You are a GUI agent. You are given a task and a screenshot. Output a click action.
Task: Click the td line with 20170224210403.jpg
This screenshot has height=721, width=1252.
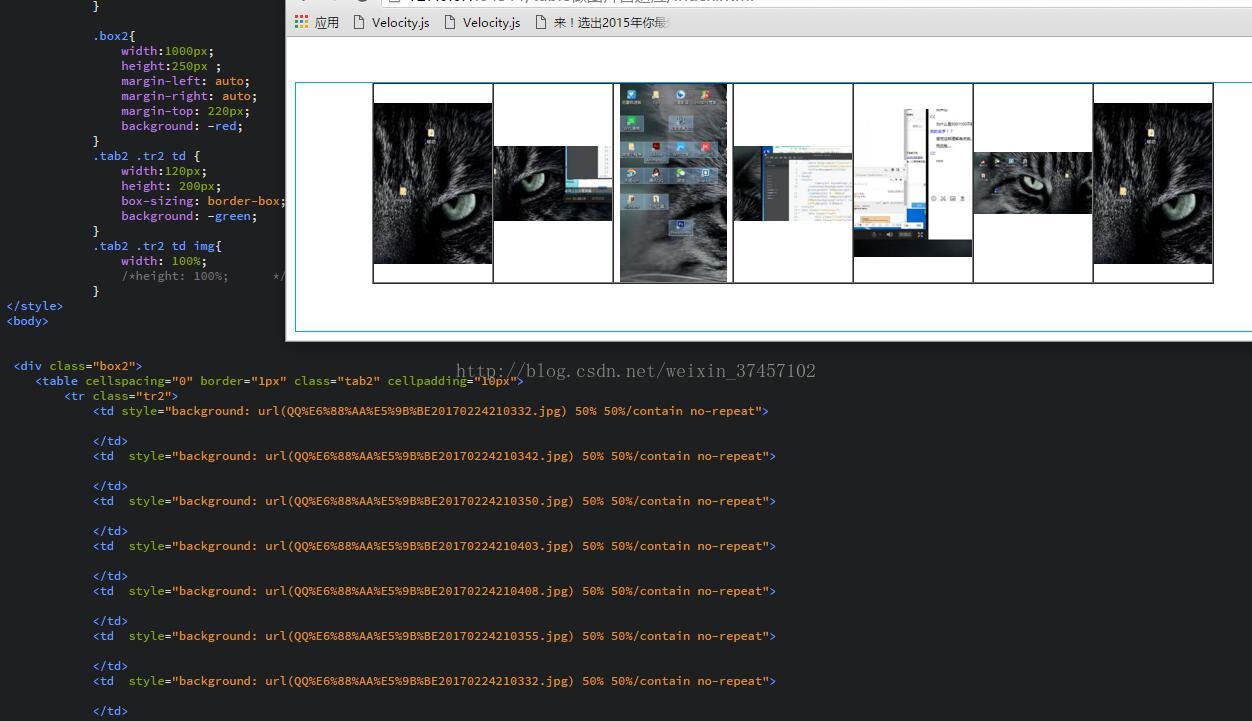click(x=434, y=546)
